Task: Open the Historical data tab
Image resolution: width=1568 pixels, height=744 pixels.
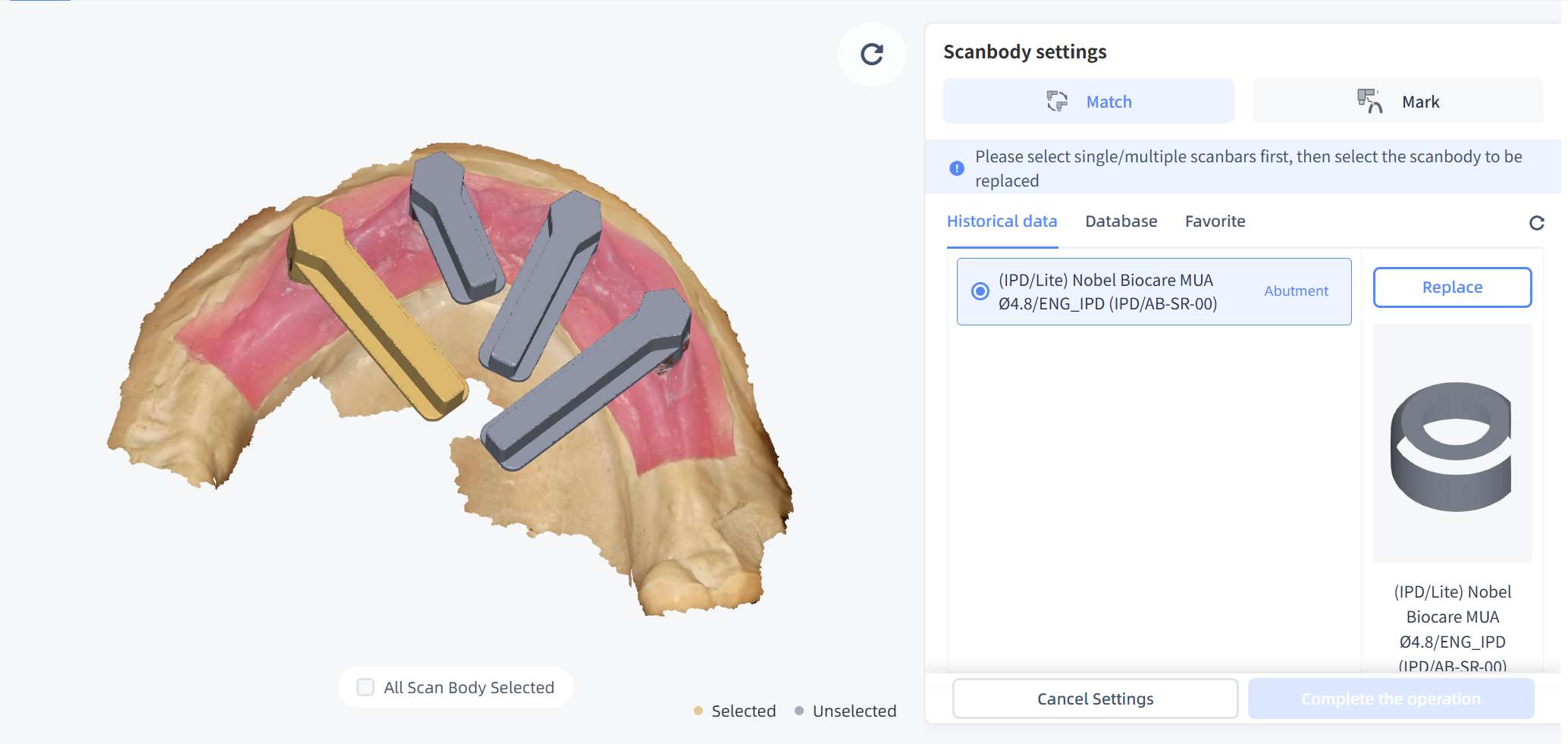Action: pos(1002,221)
